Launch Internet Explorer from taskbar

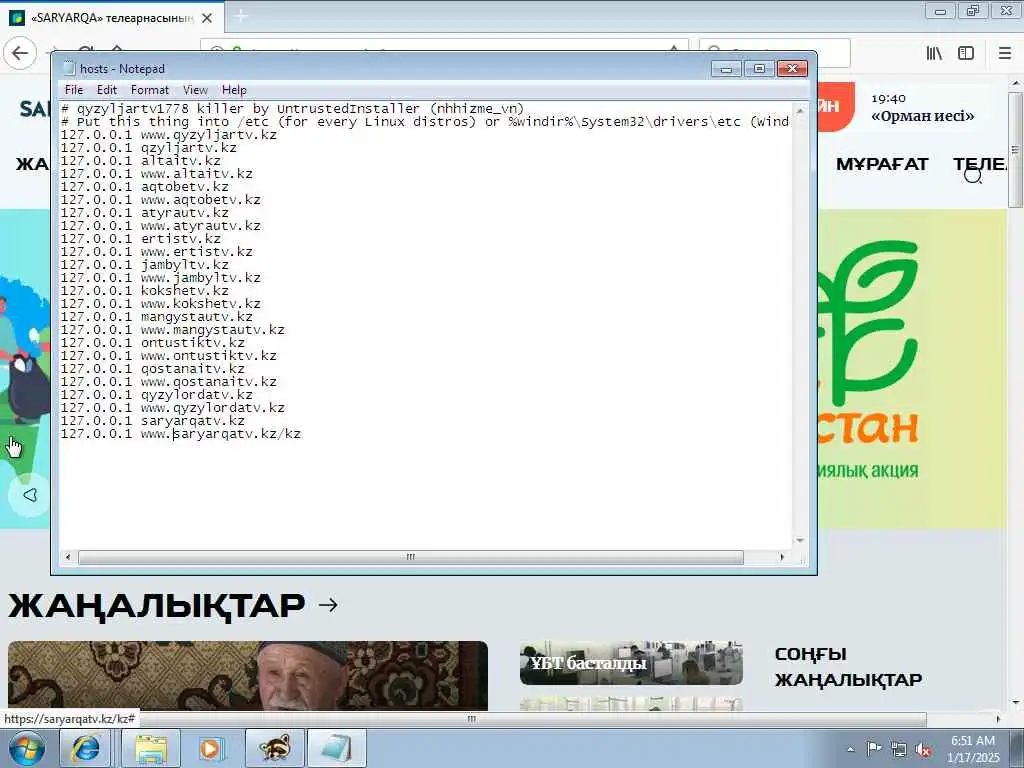point(86,748)
